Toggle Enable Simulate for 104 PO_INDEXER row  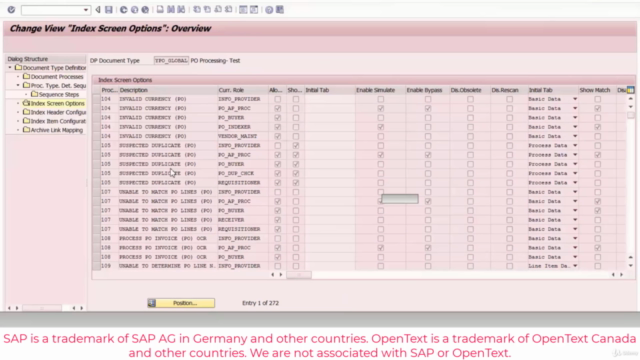[381, 127]
